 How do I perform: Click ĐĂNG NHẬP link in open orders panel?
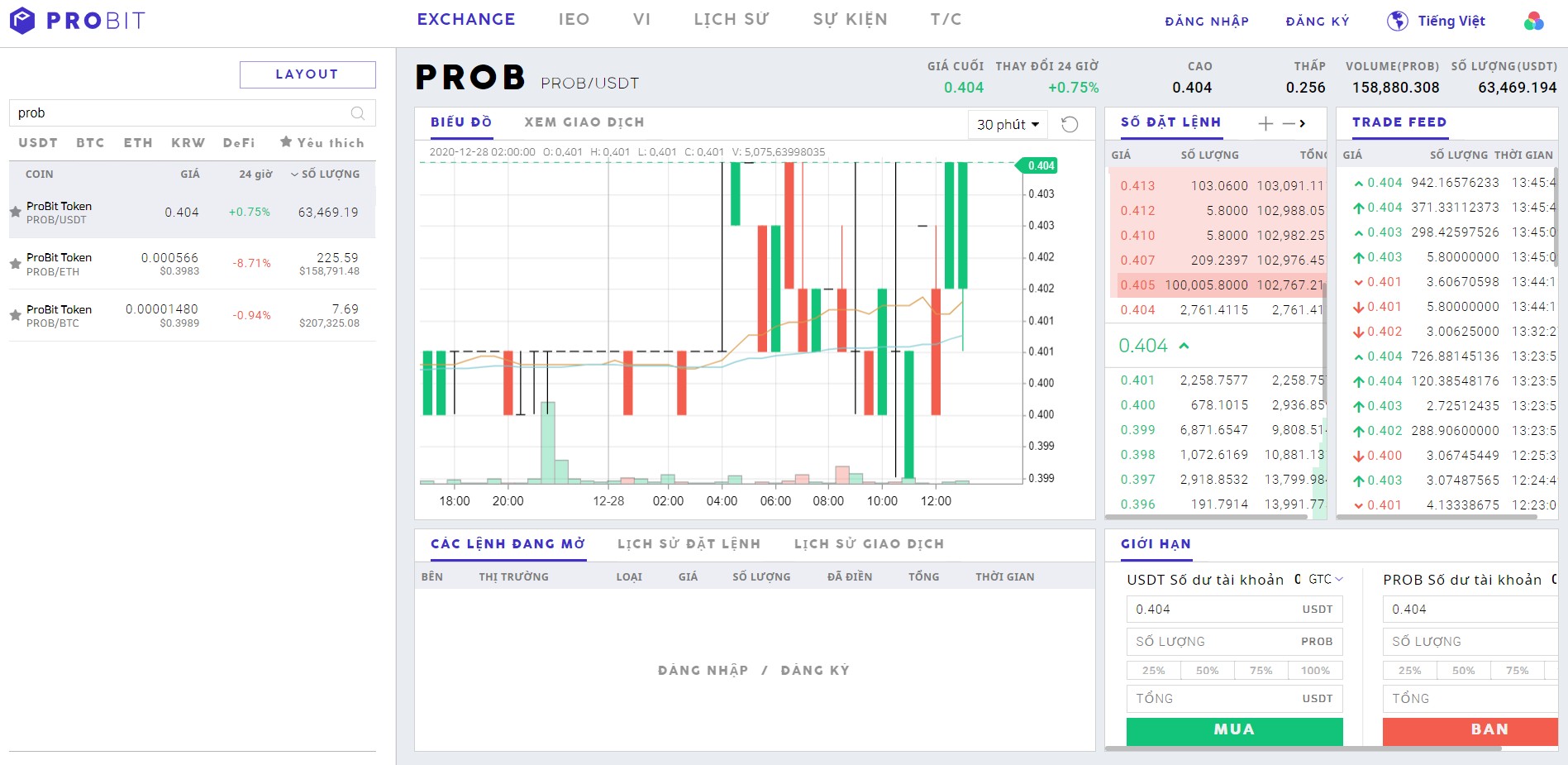(703, 671)
